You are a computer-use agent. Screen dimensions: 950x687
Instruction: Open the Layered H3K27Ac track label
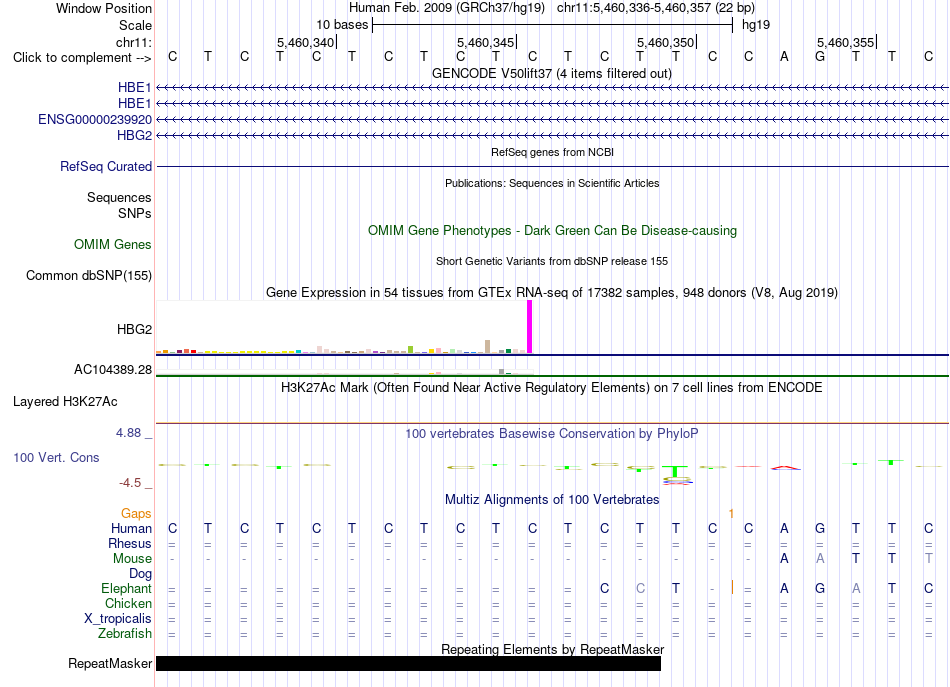pyautogui.click(x=65, y=402)
